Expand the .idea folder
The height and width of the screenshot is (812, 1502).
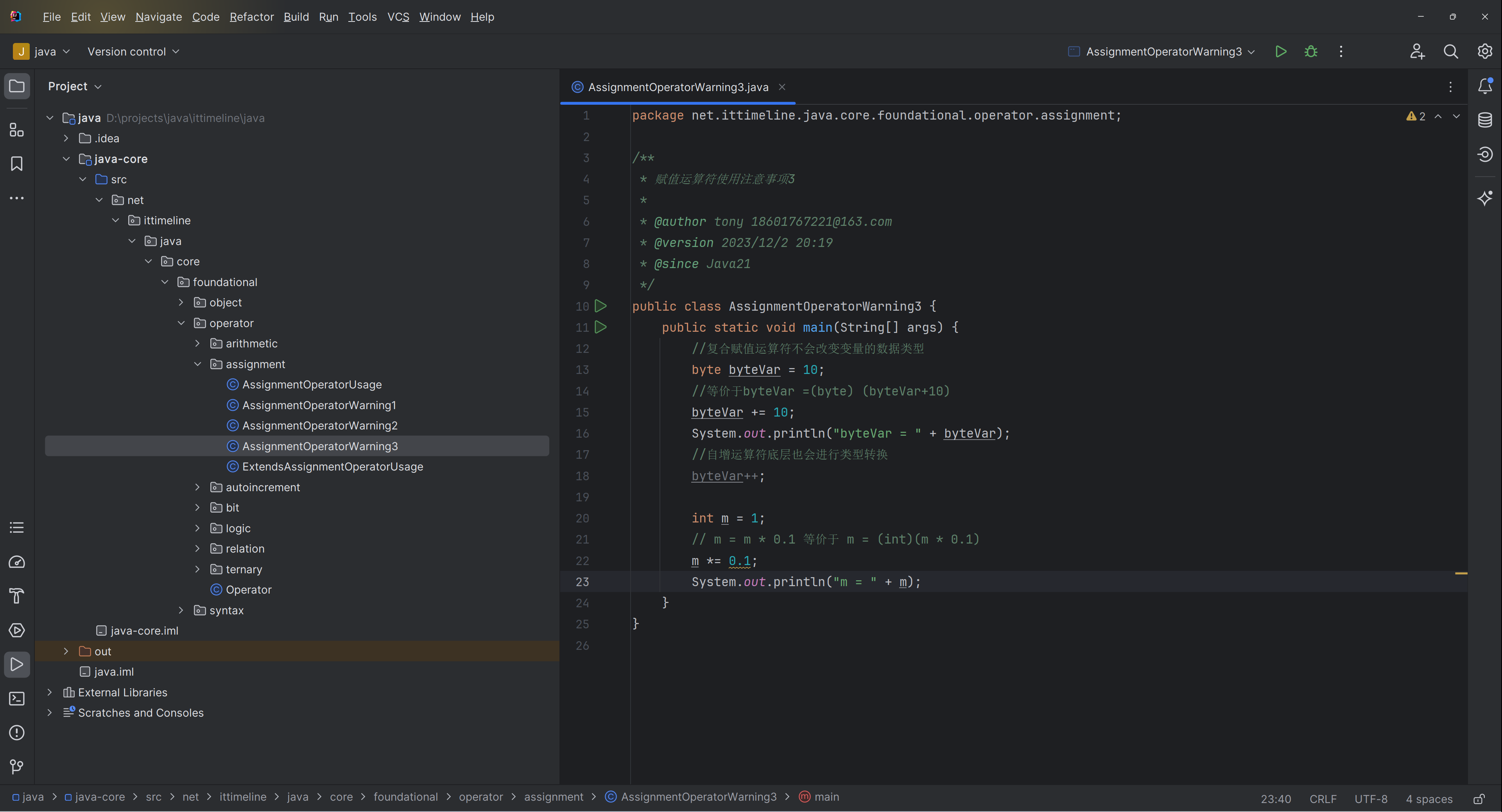point(66,138)
